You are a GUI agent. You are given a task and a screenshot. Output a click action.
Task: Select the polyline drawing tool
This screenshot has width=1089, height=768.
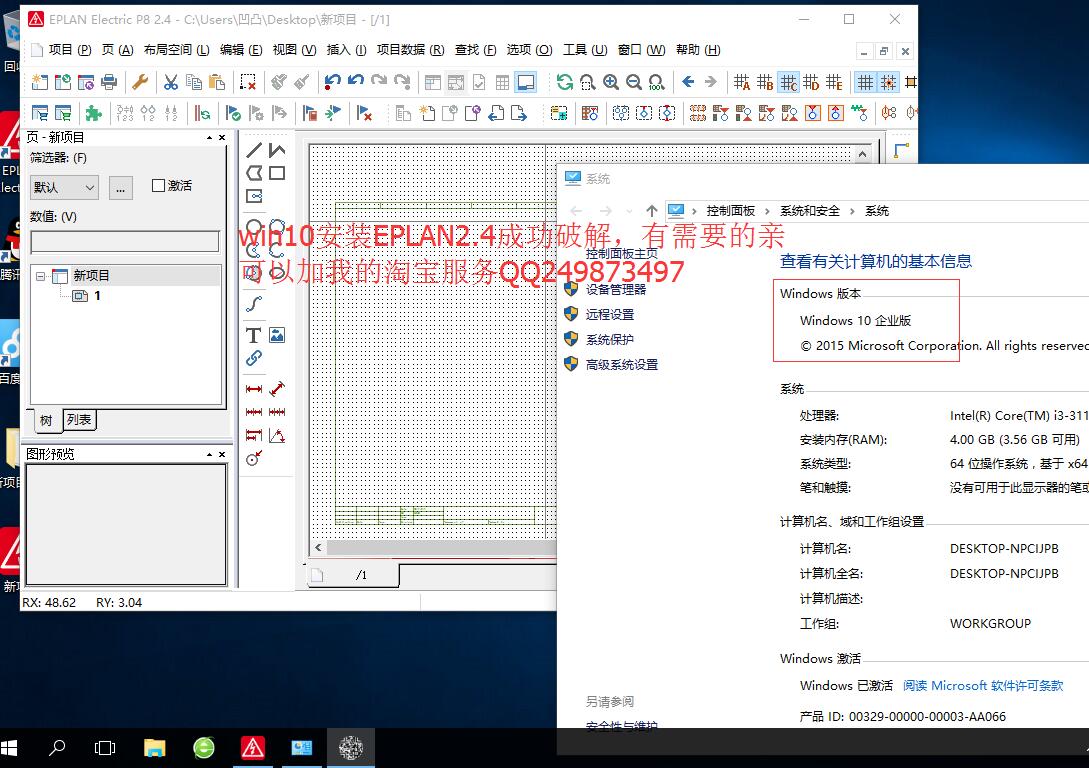coord(277,150)
